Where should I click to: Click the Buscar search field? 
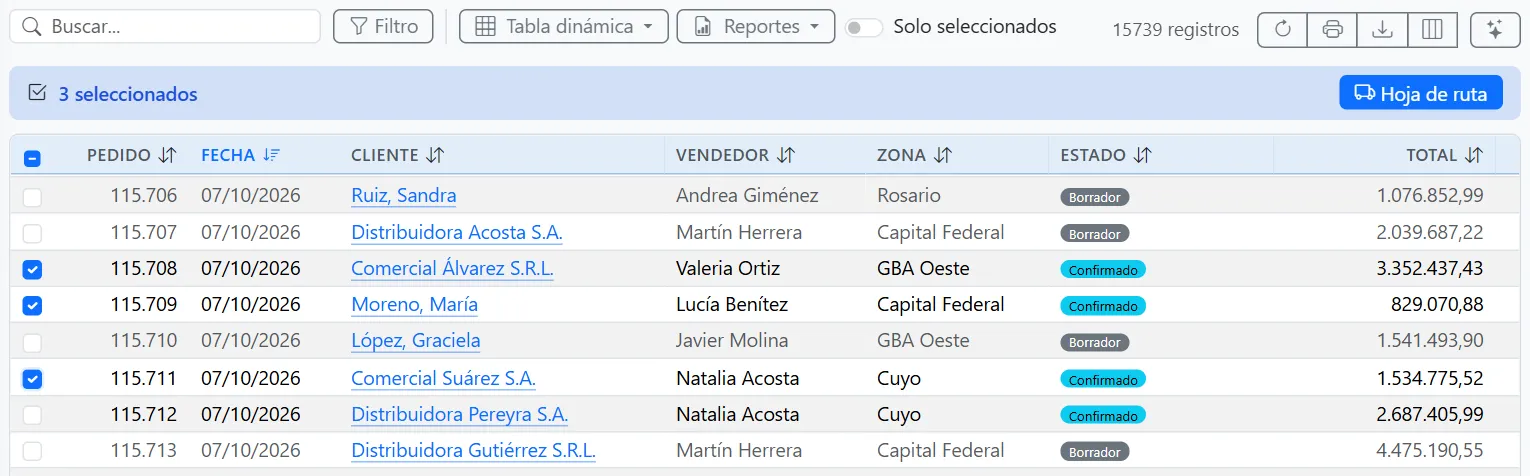(165, 26)
